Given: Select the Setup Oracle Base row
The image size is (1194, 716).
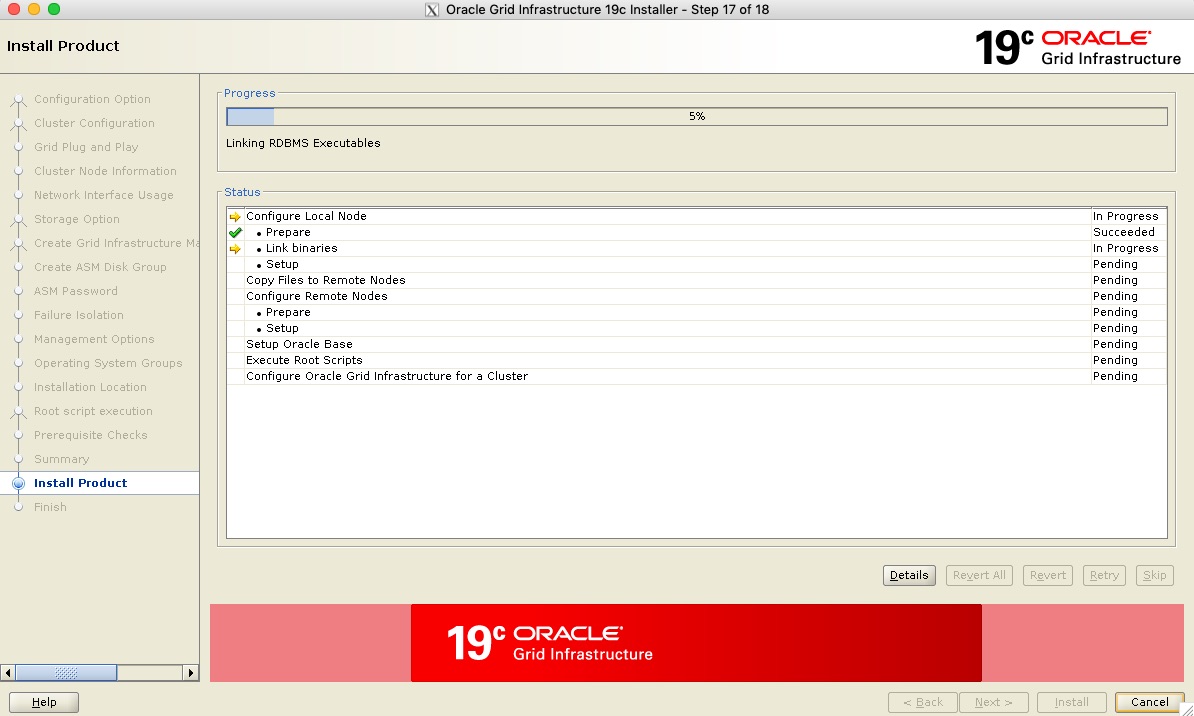Looking at the screenshot, I should point(697,344).
